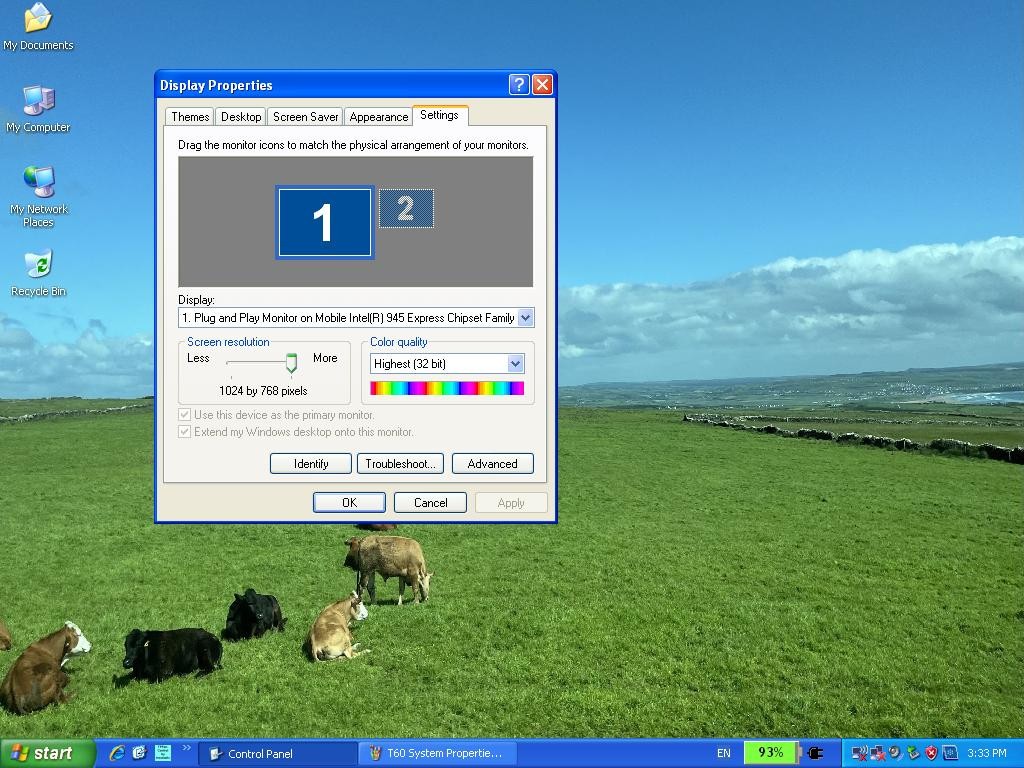Select monitor 2 icon in arrangement area
This screenshot has width=1024, height=768.
click(x=406, y=208)
